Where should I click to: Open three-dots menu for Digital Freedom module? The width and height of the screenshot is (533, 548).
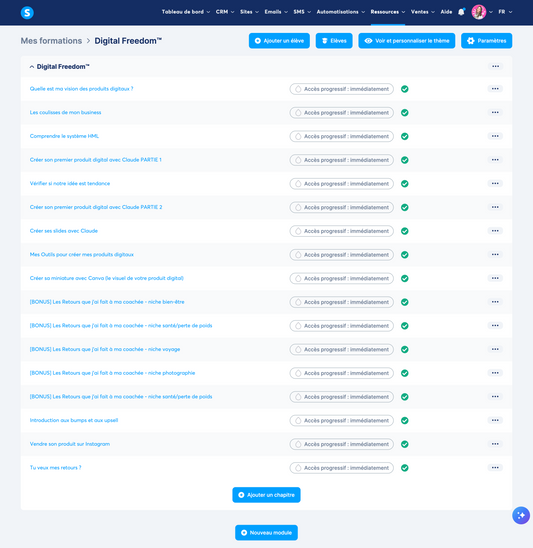(495, 66)
